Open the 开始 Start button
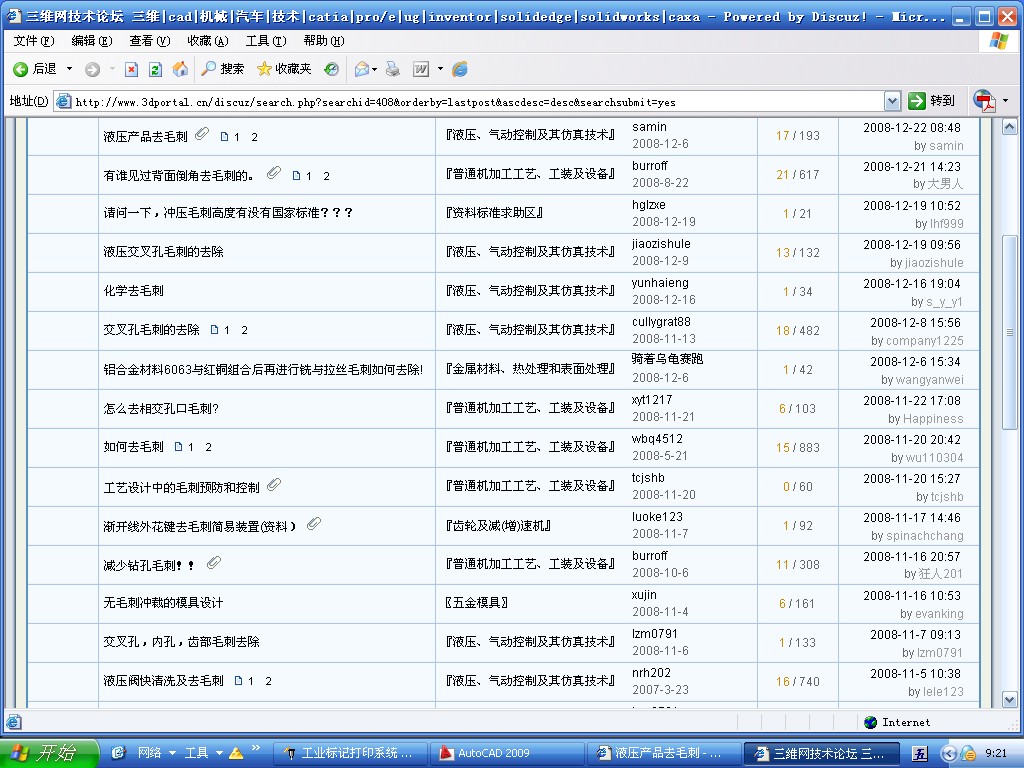This screenshot has width=1024, height=768. click(x=50, y=753)
